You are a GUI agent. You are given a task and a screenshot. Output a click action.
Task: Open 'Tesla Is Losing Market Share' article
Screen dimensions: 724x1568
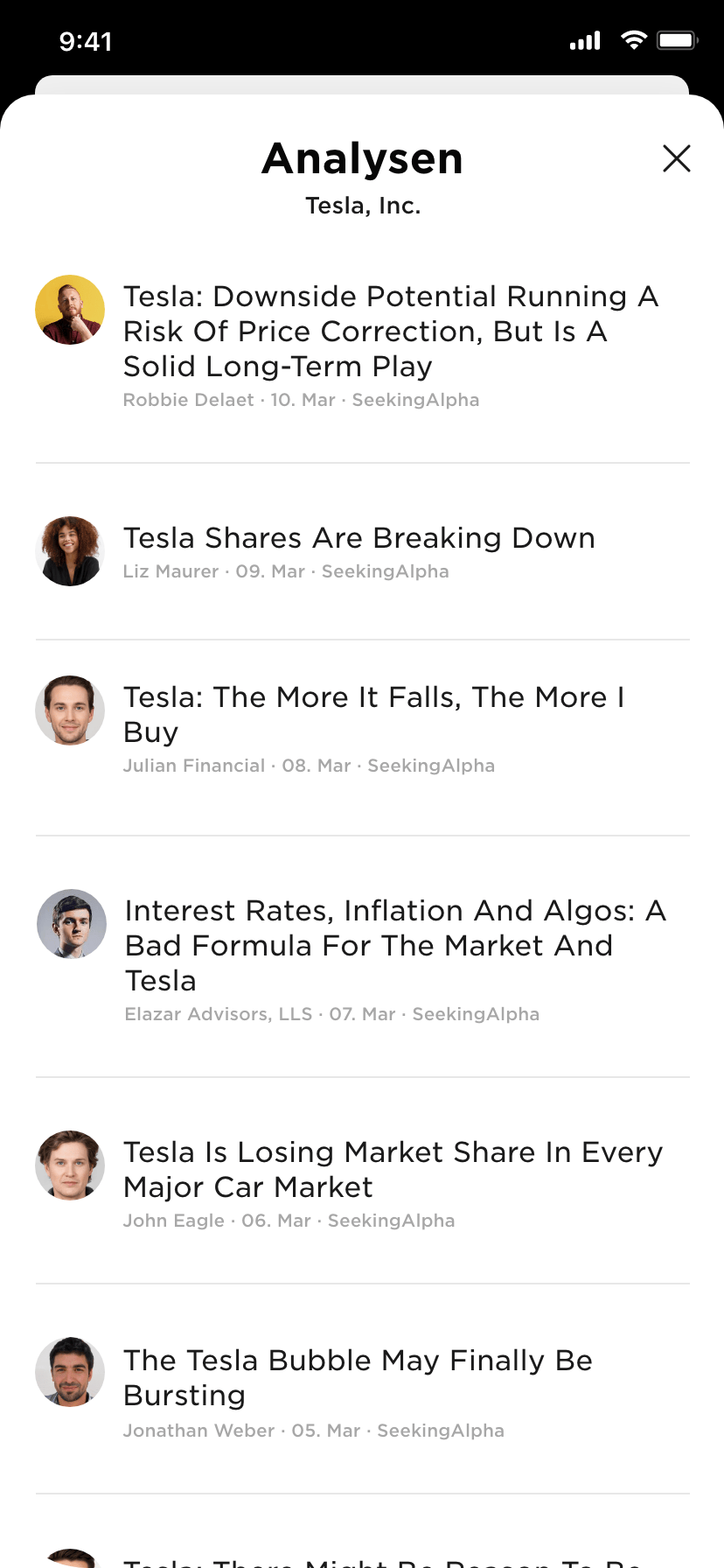pos(393,1169)
